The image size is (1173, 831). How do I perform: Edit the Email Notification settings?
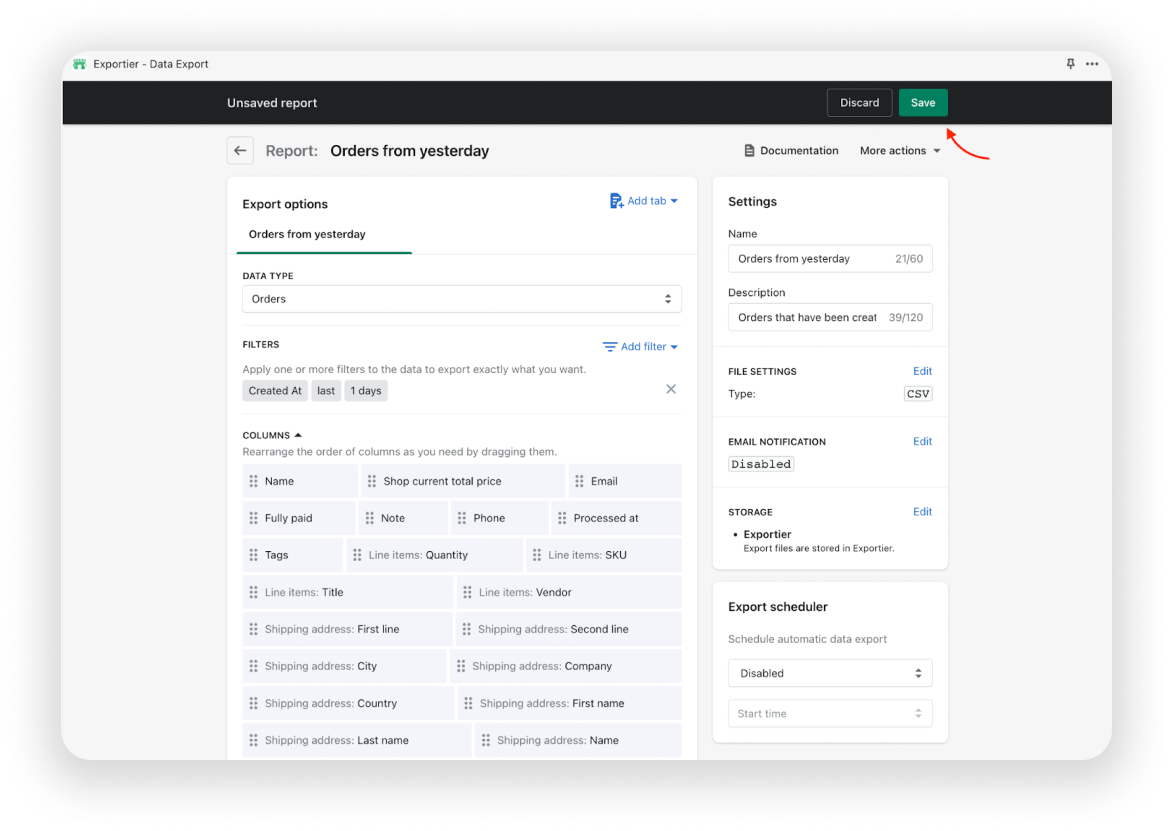(x=922, y=441)
